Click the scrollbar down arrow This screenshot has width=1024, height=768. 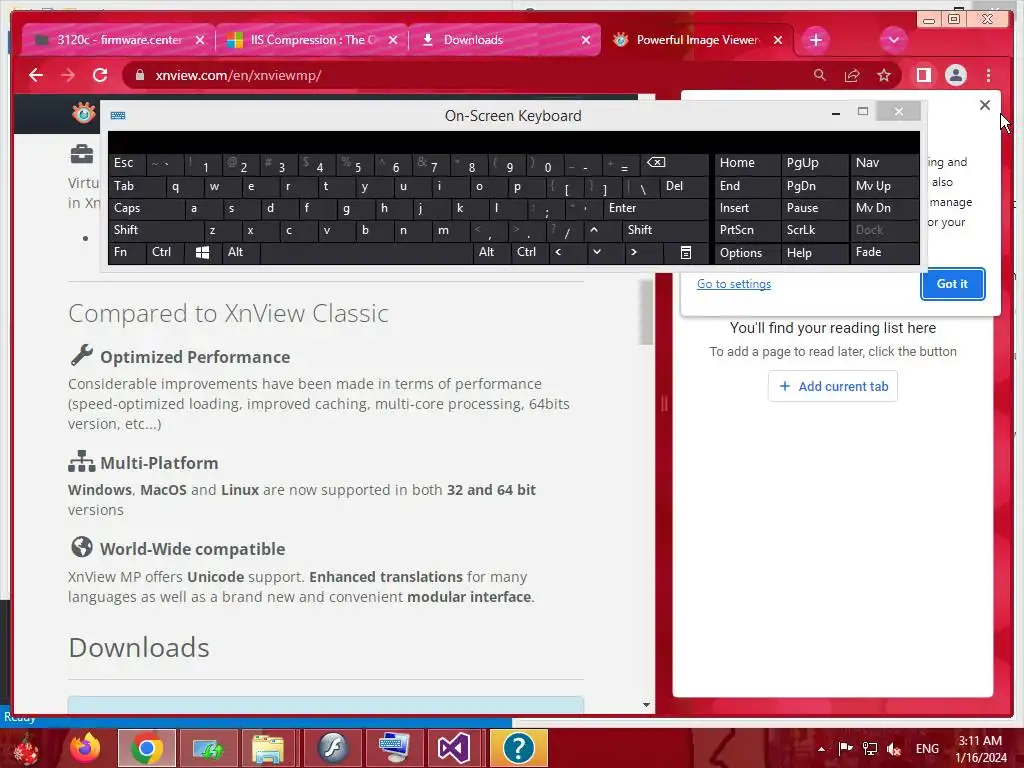click(x=646, y=705)
